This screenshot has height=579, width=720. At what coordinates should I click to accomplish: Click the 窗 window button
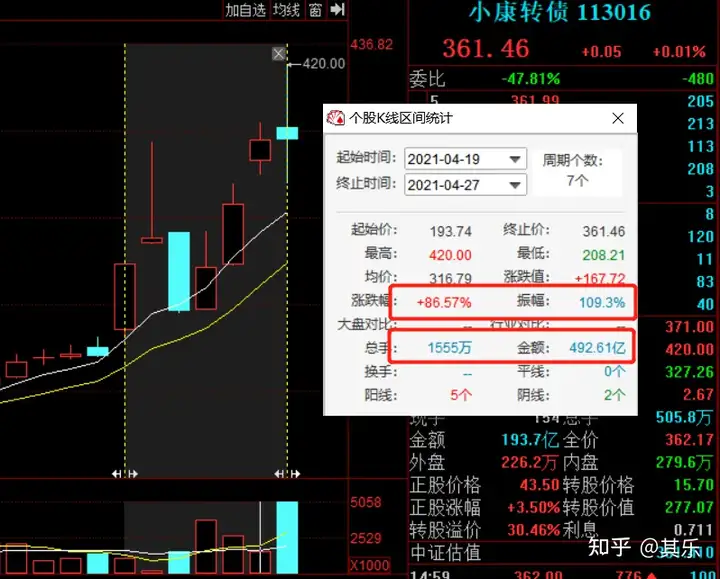coord(315,10)
